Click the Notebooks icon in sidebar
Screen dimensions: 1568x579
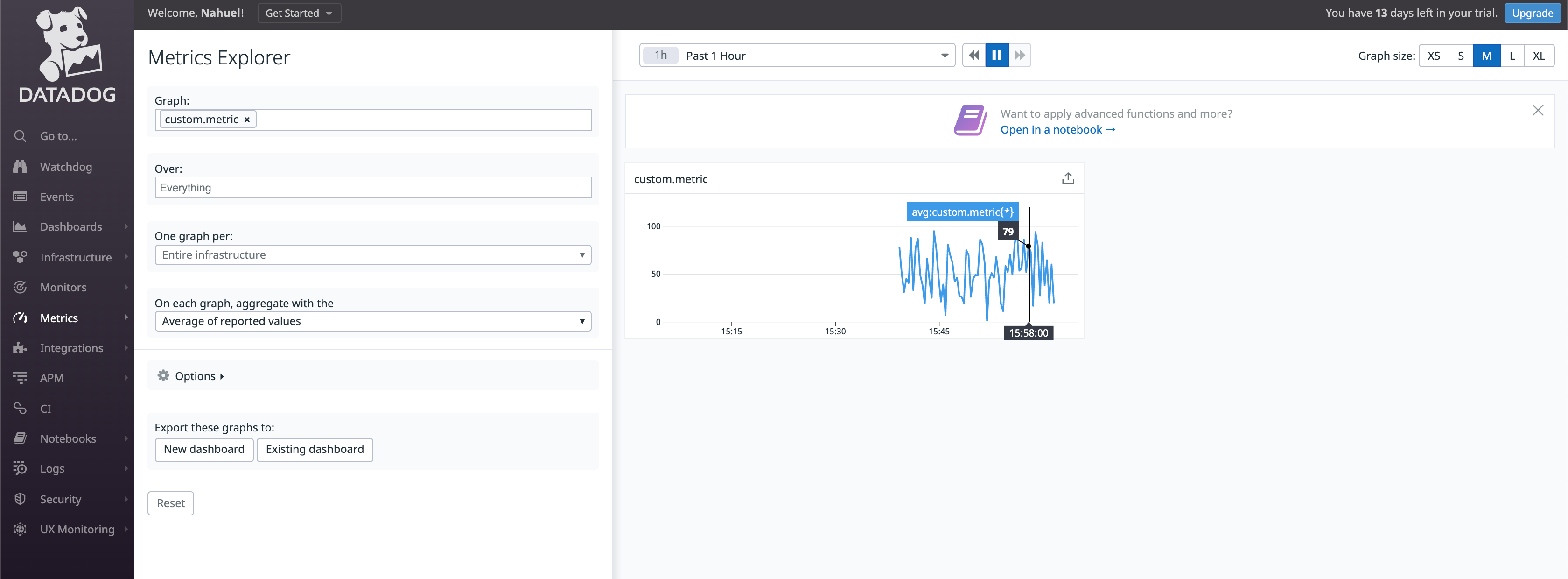click(x=20, y=438)
